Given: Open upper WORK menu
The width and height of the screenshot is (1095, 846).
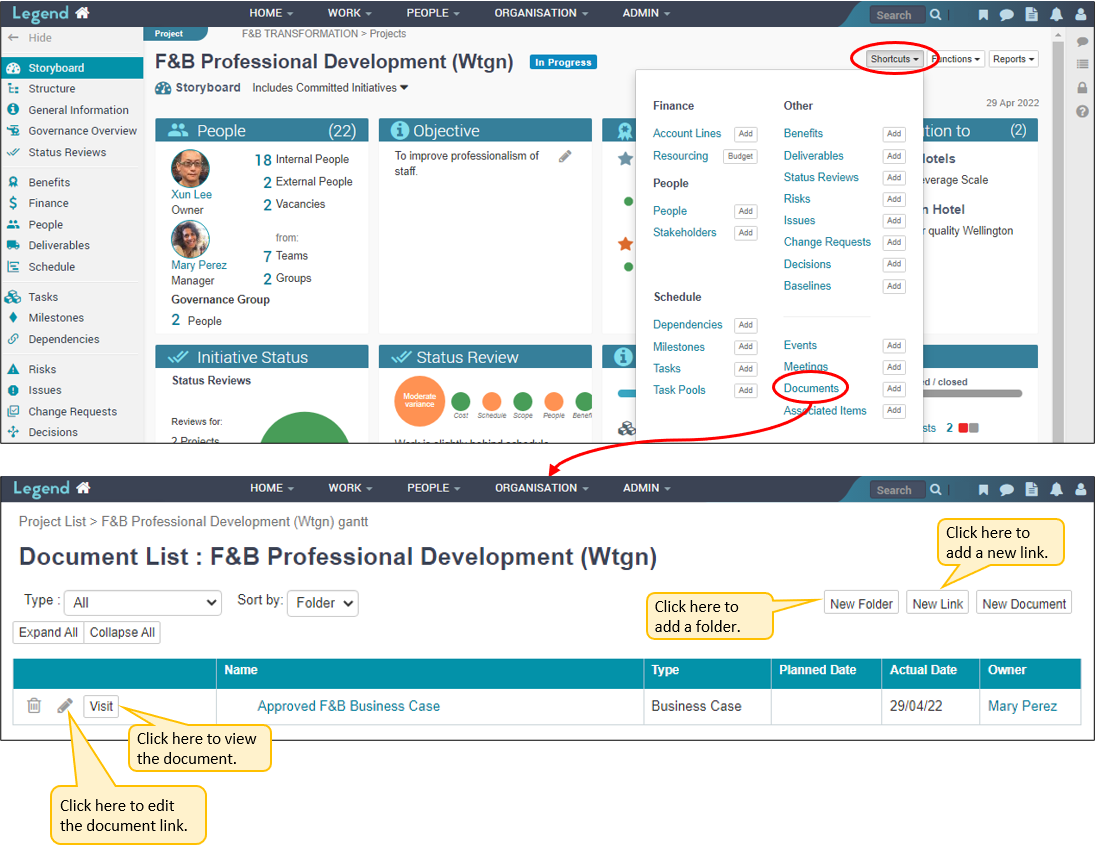Looking at the screenshot, I should (x=349, y=13).
